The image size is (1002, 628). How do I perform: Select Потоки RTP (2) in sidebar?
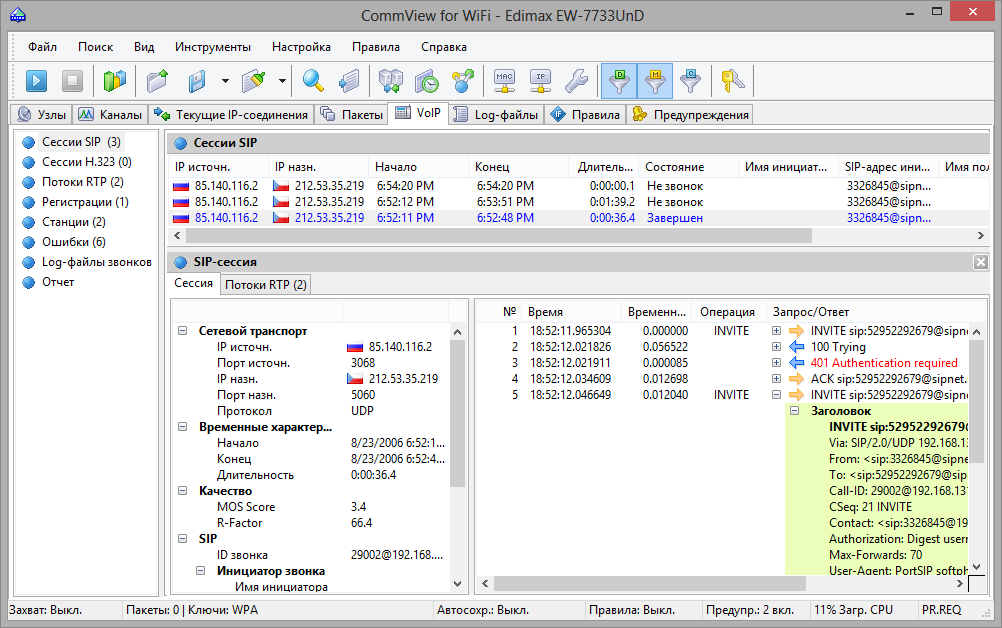tap(82, 181)
